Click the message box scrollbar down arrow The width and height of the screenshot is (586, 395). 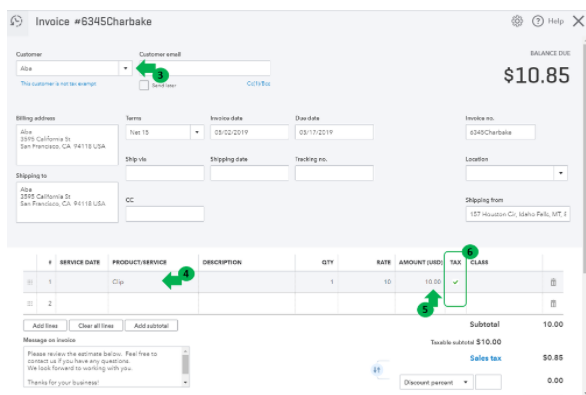tap(186, 383)
